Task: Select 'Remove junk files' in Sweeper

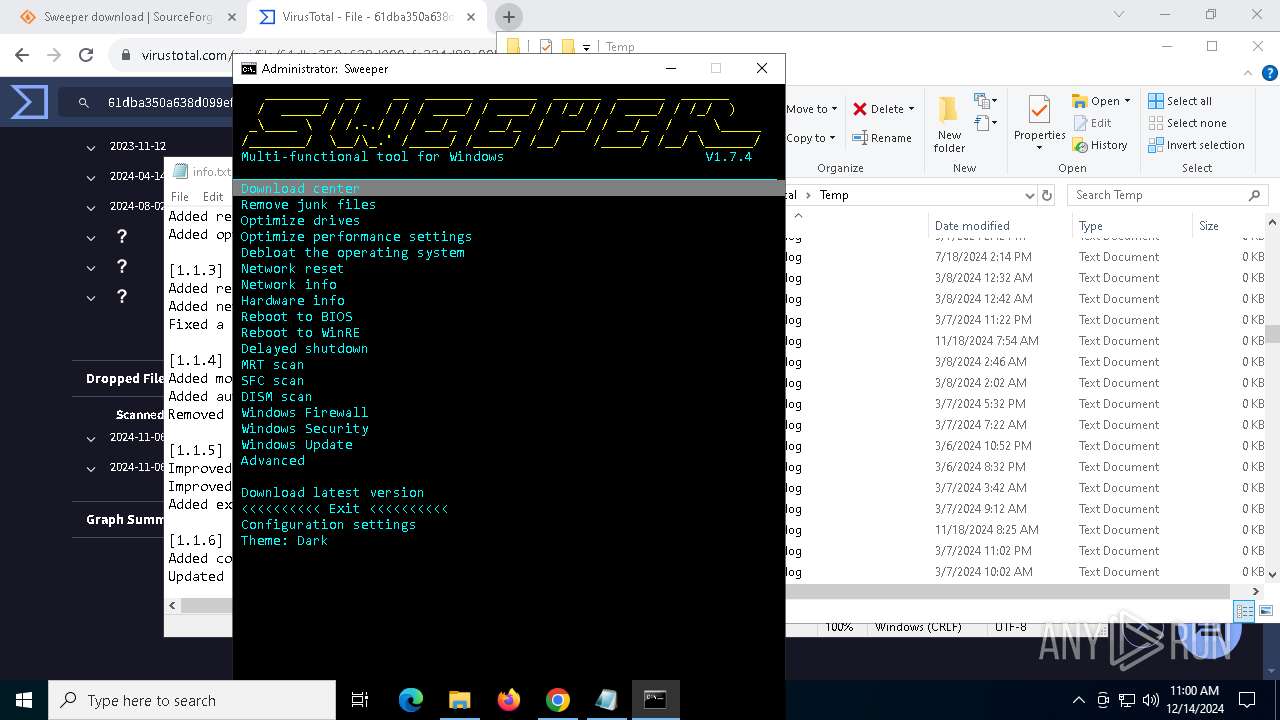Action: [x=308, y=204]
